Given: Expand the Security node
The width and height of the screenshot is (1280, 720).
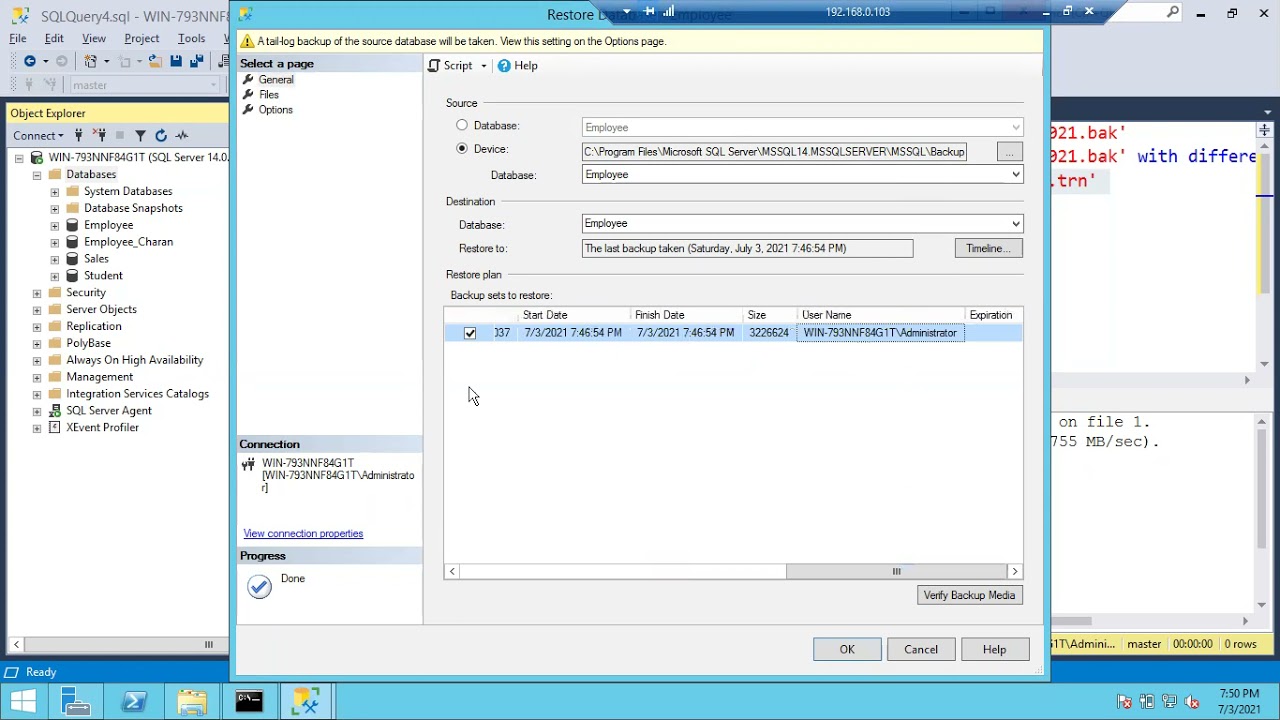Looking at the screenshot, I should (x=37, y=293).
